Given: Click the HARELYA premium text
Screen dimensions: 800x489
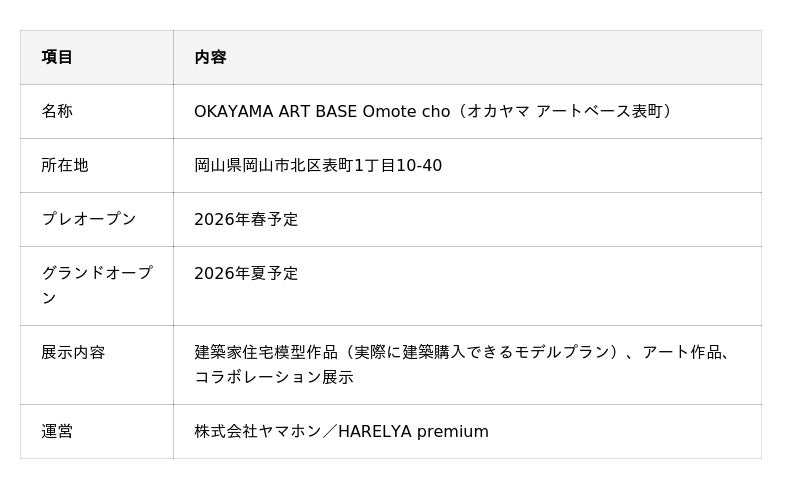Looking at the screenshot, I should [413, 431].
